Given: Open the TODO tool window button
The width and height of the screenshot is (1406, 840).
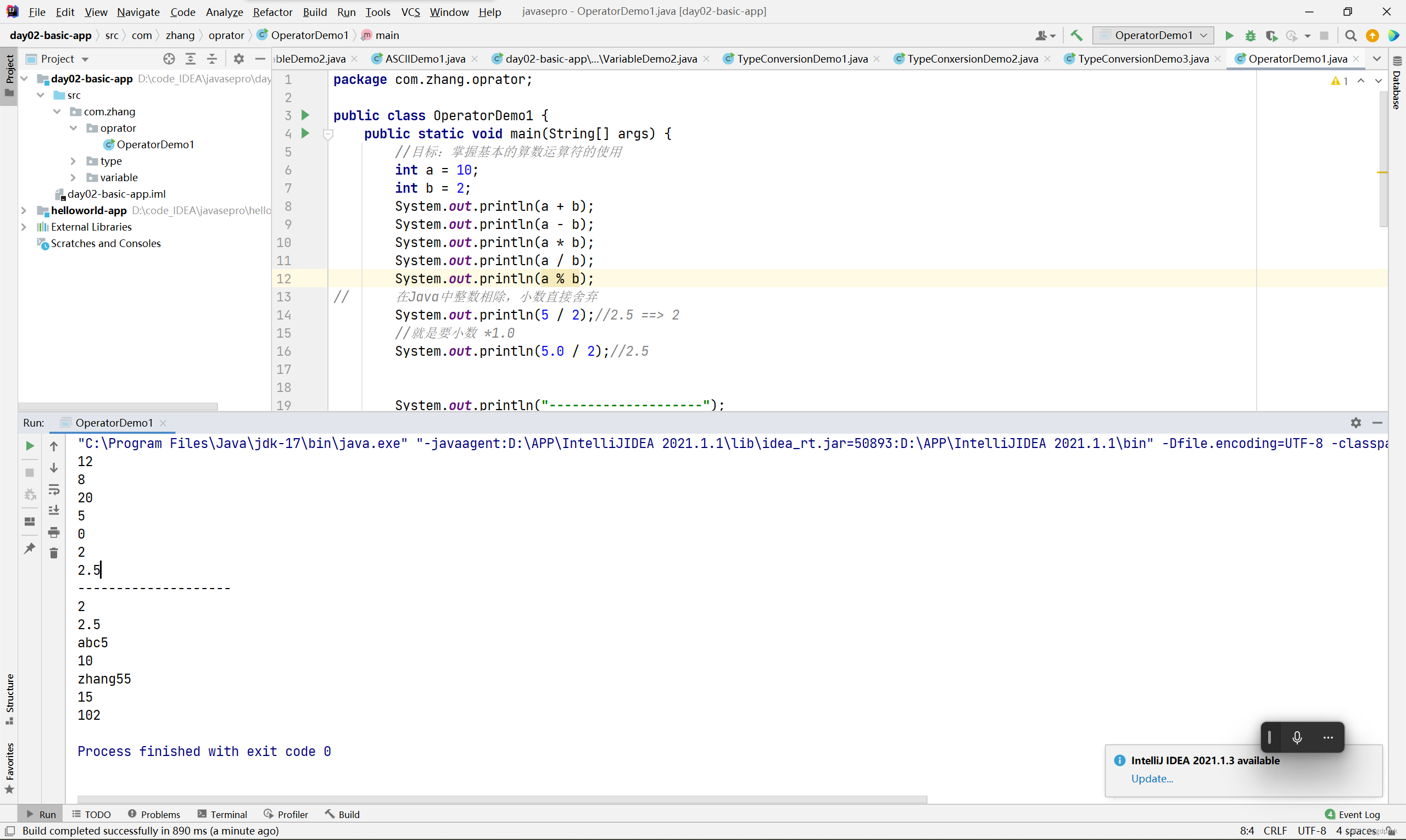Looking at the screenshot, I should (x=92, y=814).
